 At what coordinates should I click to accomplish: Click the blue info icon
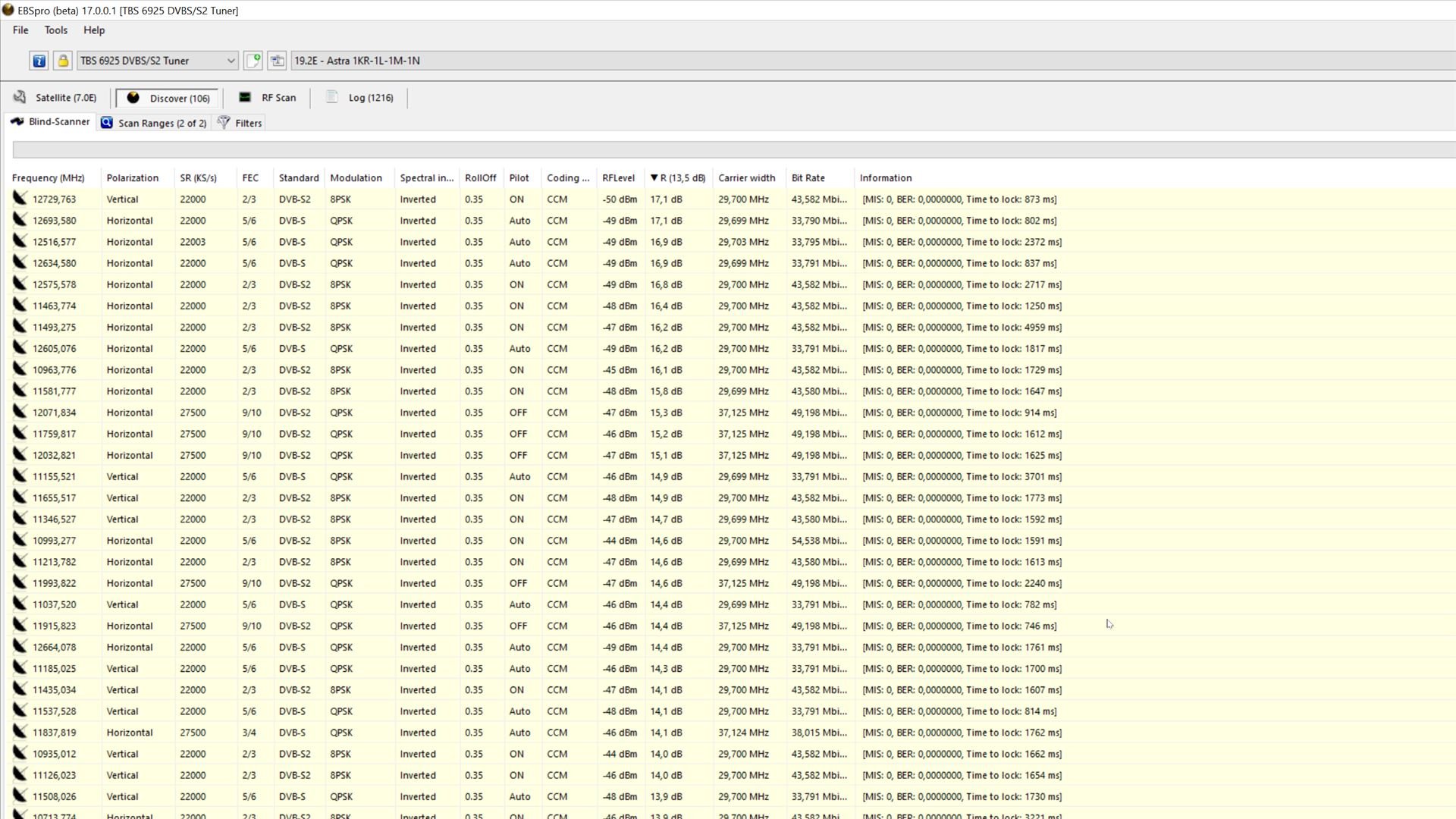click(39, 61)
